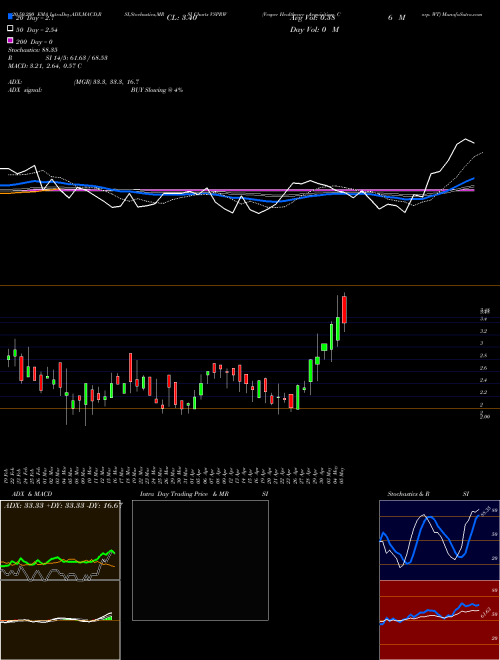The height and width of the screenshot is (660, 500).
Task: Click the MACD histogram panel
Action: [60, 620]
